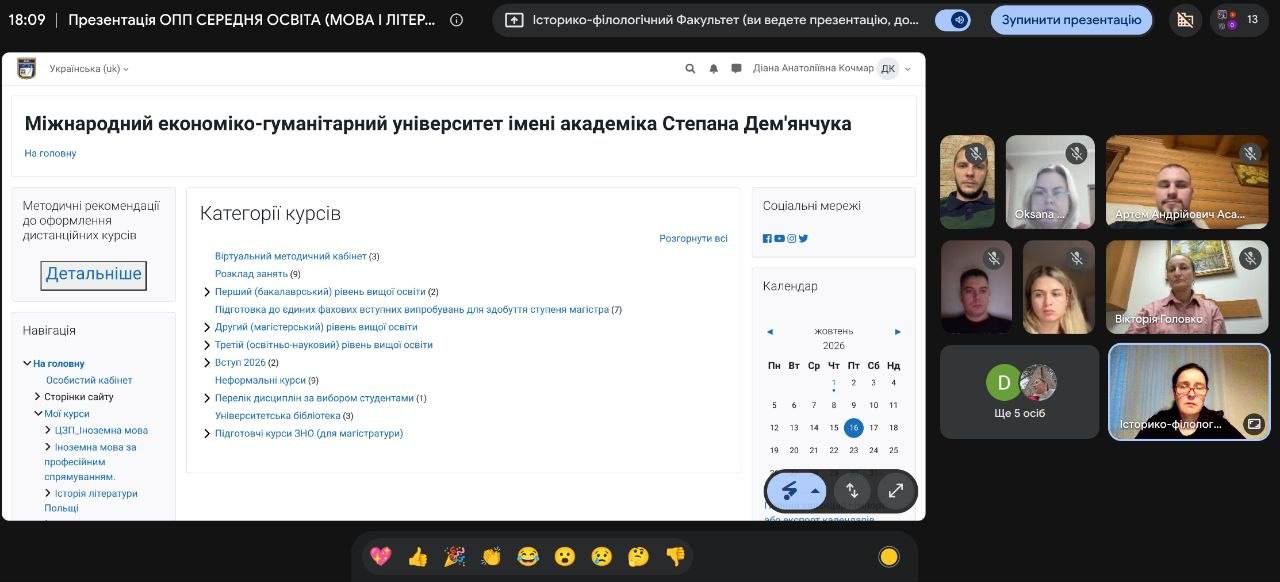Screen dimensions: 1280x582
Task: Expand Перелік дисциплін за вибором студентами category
Action: pos(207,398)
